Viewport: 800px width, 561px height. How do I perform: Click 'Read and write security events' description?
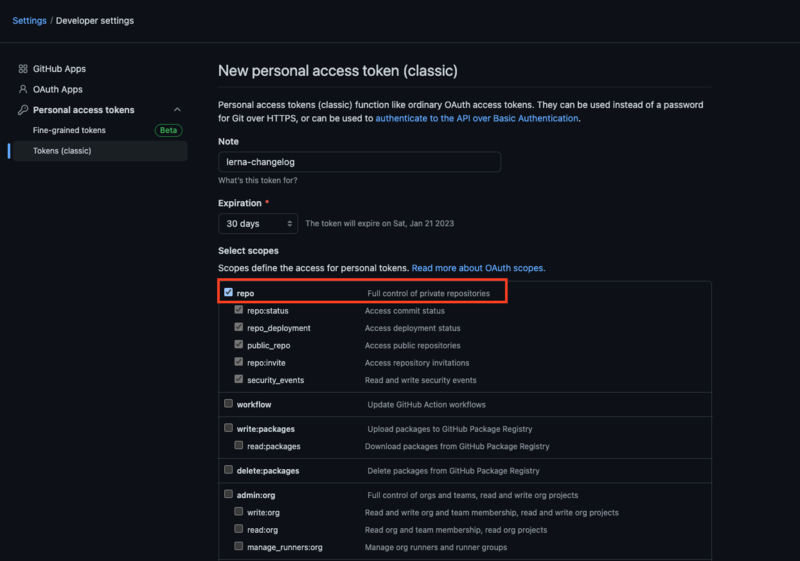(x=420, y=380)
